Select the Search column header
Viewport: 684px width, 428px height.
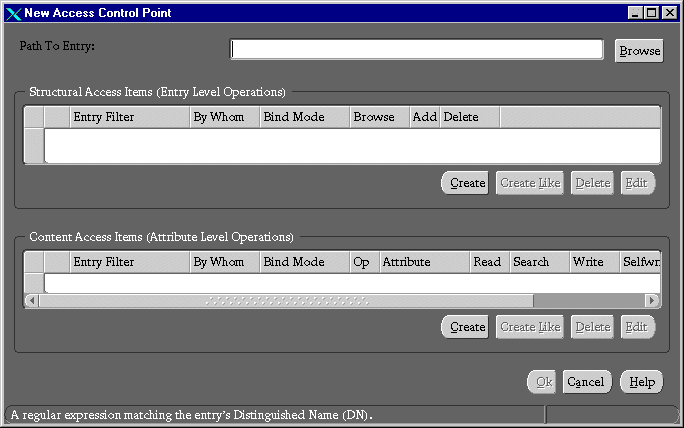tap(538, 262)
